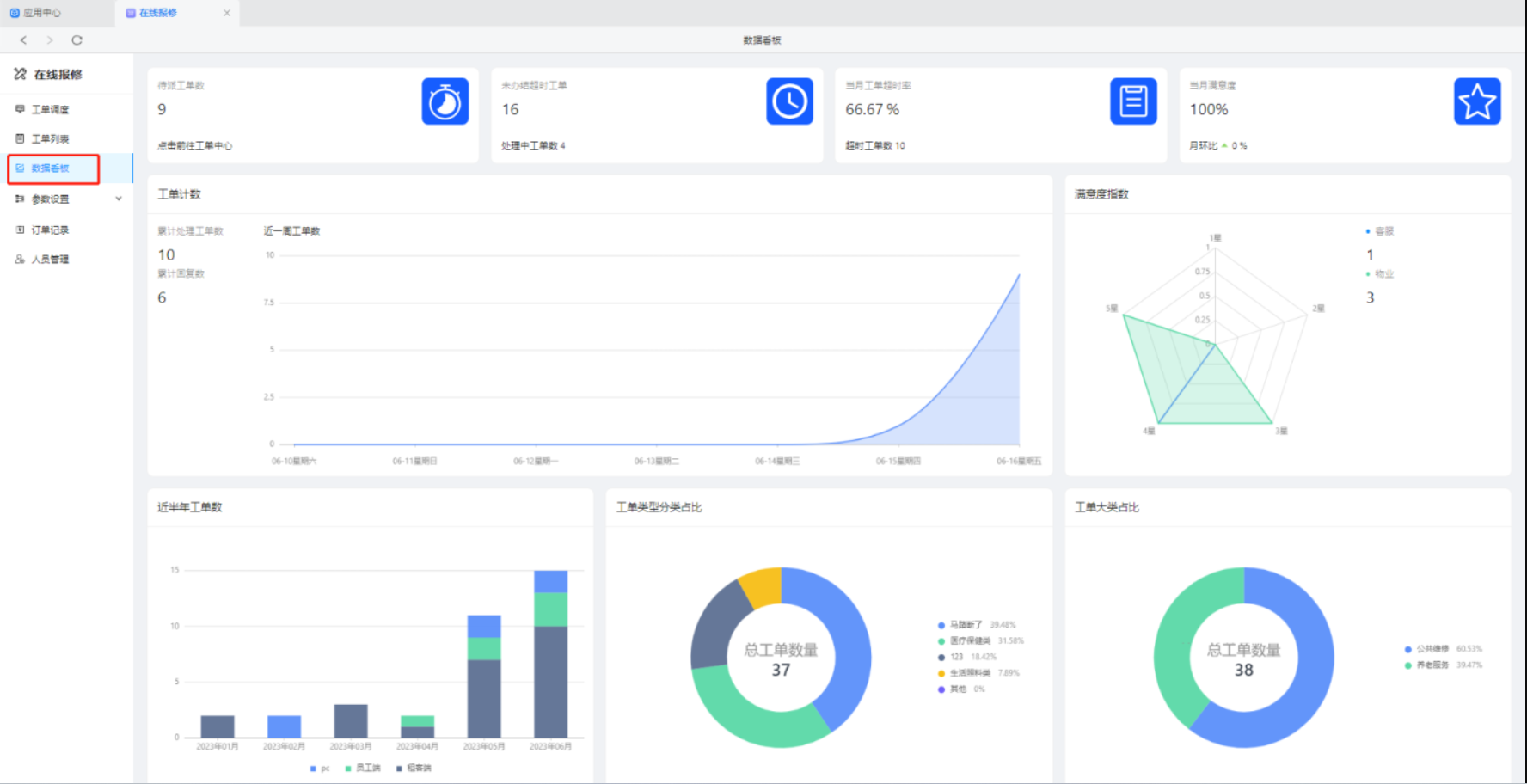Toggle the 公共维修 legend item in donut chart

pos(1432,649)
